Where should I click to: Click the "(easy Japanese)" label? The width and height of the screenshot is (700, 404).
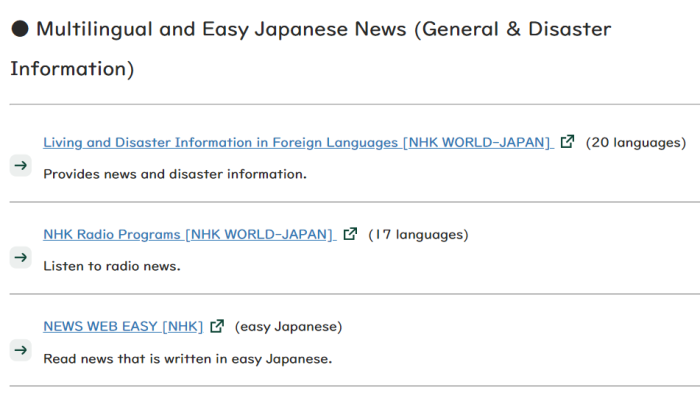[288, 326]
